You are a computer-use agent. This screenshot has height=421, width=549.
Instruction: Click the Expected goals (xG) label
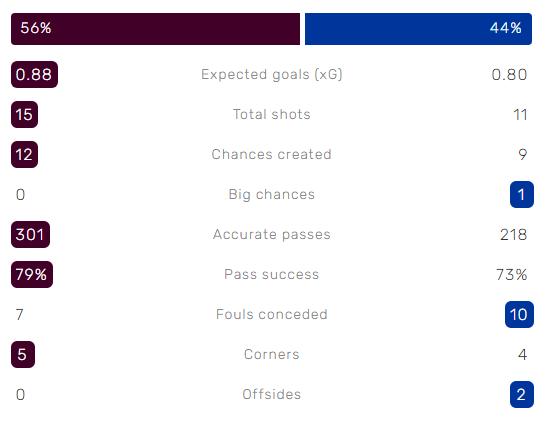(272, 75)
